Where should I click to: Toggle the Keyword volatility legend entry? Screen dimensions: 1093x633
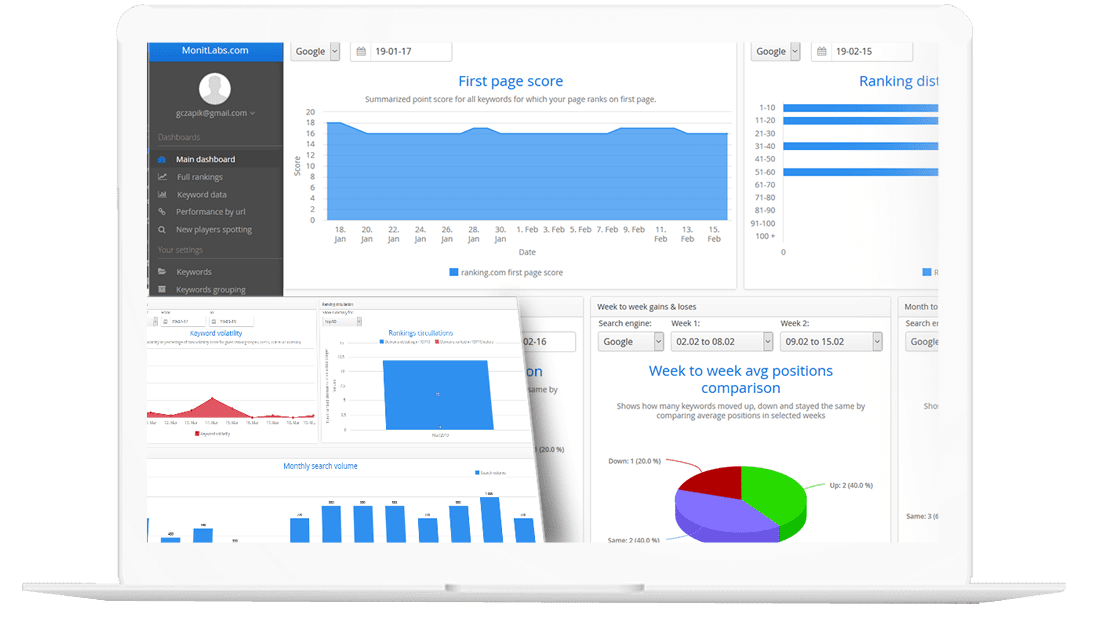coord(216,433)
